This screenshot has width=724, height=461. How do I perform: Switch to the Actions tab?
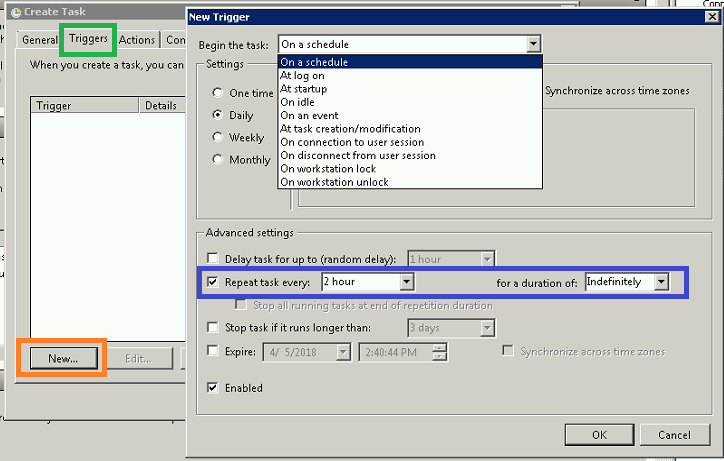(137, 40)
